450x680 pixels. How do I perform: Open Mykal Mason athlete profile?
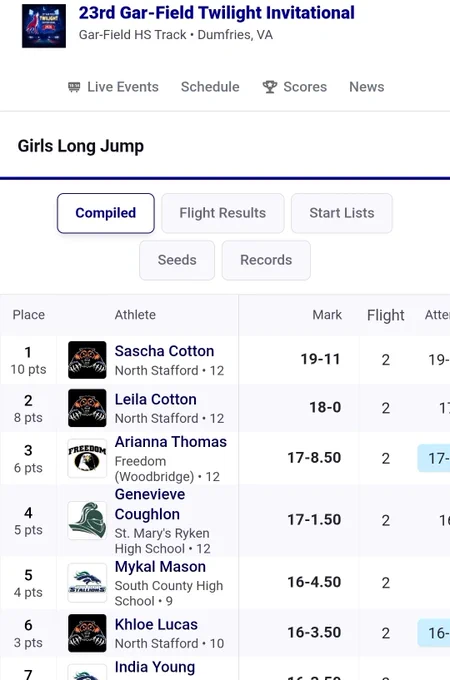pyautogui.click(x=160, y=567)
